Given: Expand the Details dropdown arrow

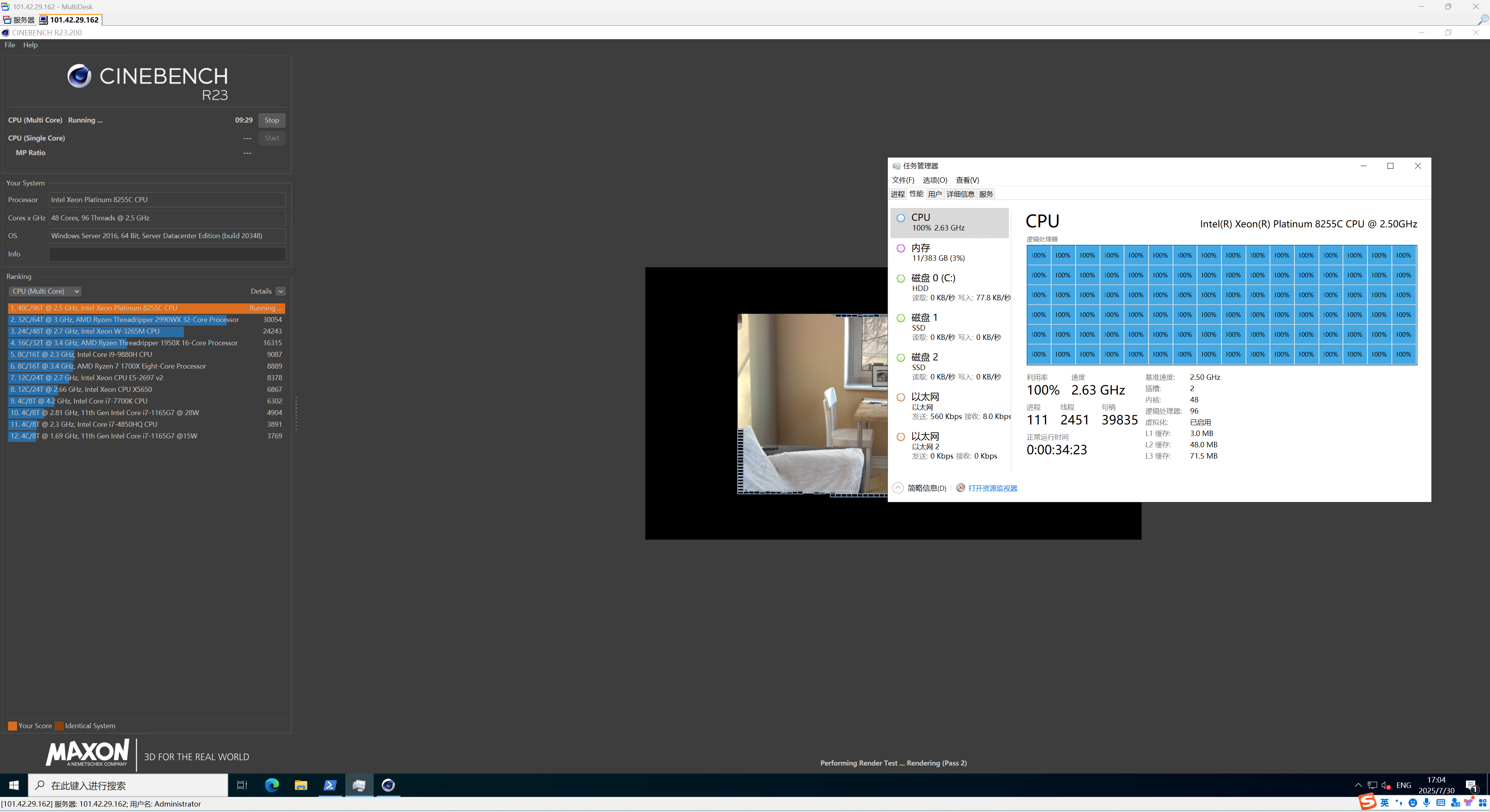Looking at the screenshot, I should click(281, 291).
